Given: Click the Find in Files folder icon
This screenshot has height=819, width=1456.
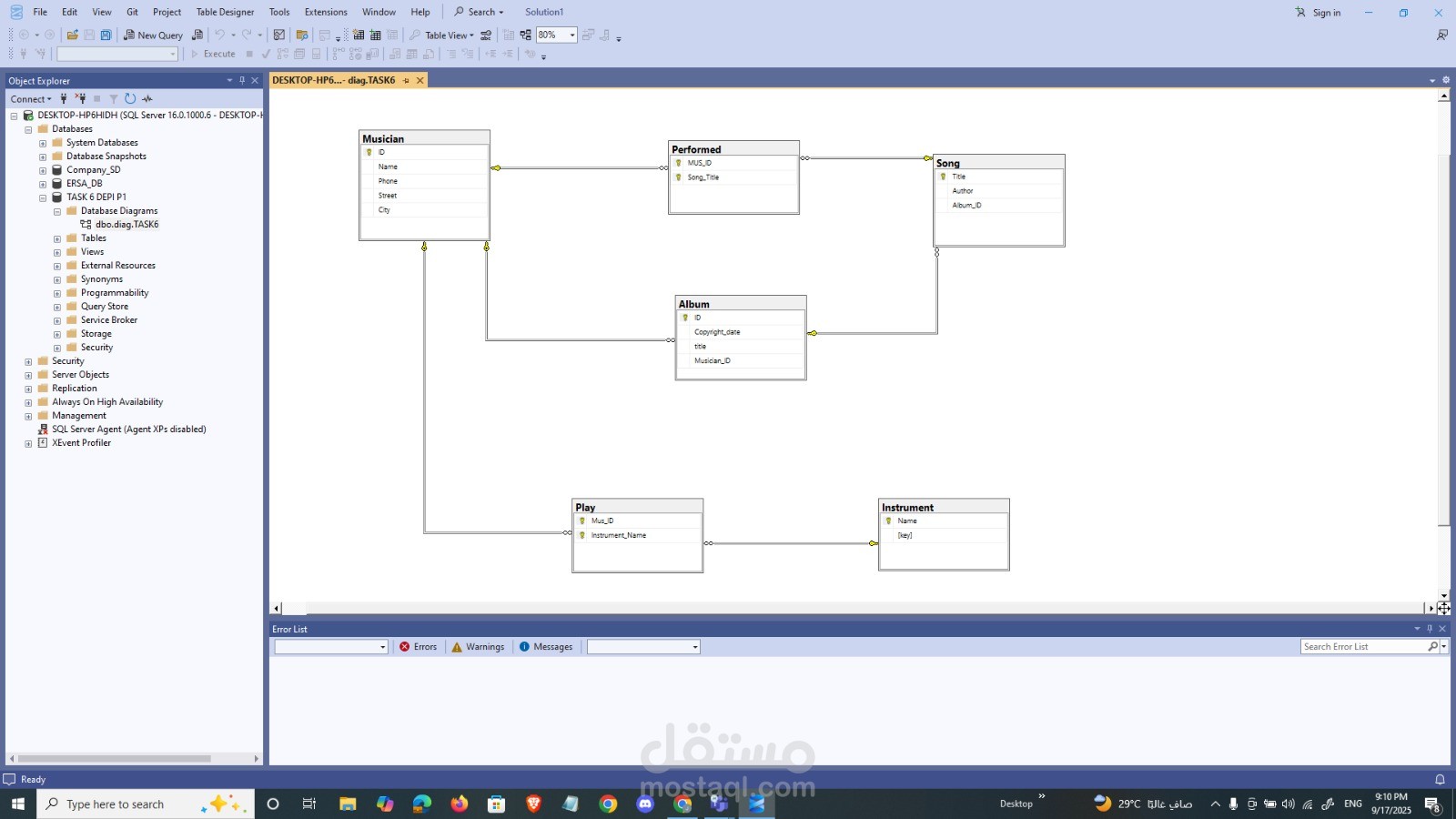Looking at the screenshot, I should click(x=302, y=35).
